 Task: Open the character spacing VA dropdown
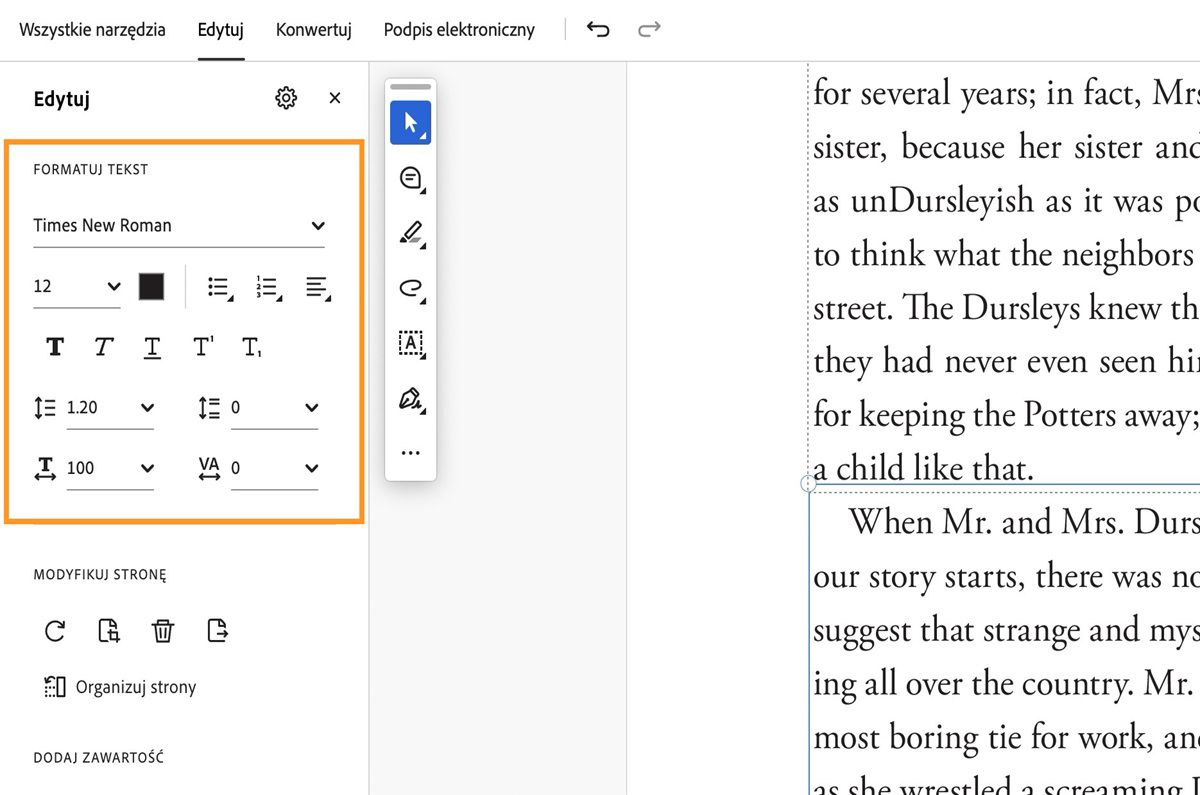coord(274,468)
